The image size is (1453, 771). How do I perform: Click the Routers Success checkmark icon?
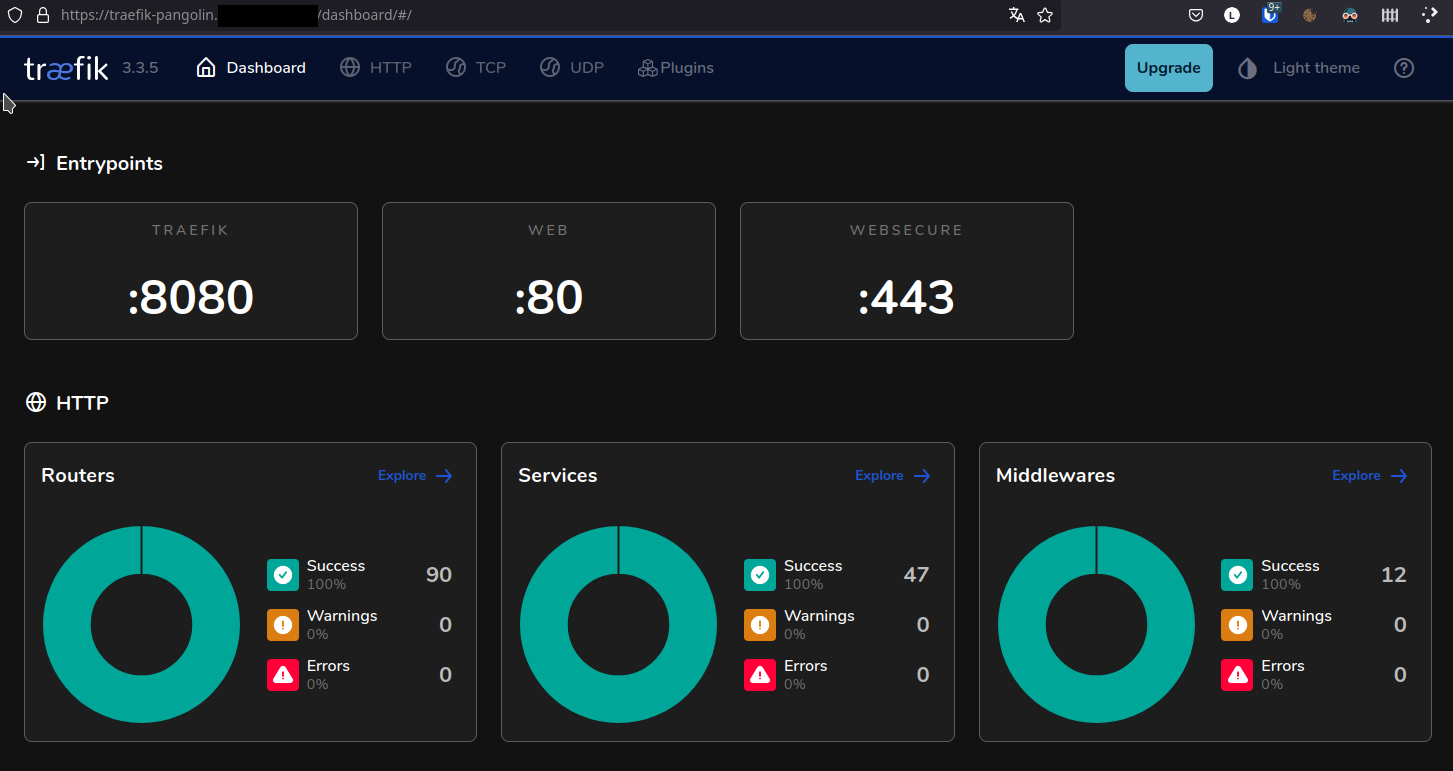[283, 575]
